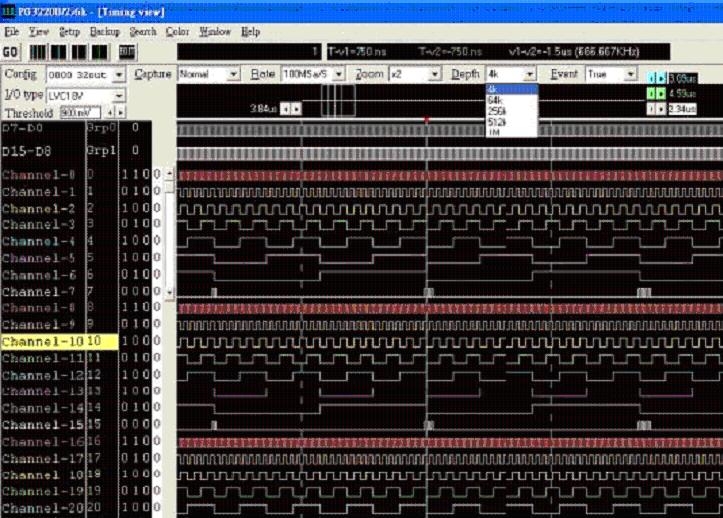
Task: Click the last toolbar icon right of the green-striped one
Action: click(x=127, y=52)
